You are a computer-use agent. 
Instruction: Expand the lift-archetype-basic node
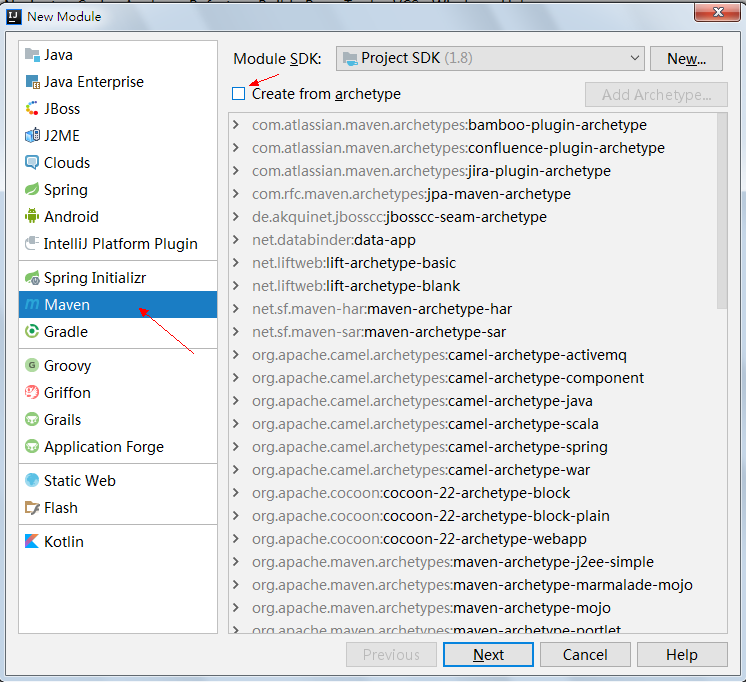click(x=236, y=263)
